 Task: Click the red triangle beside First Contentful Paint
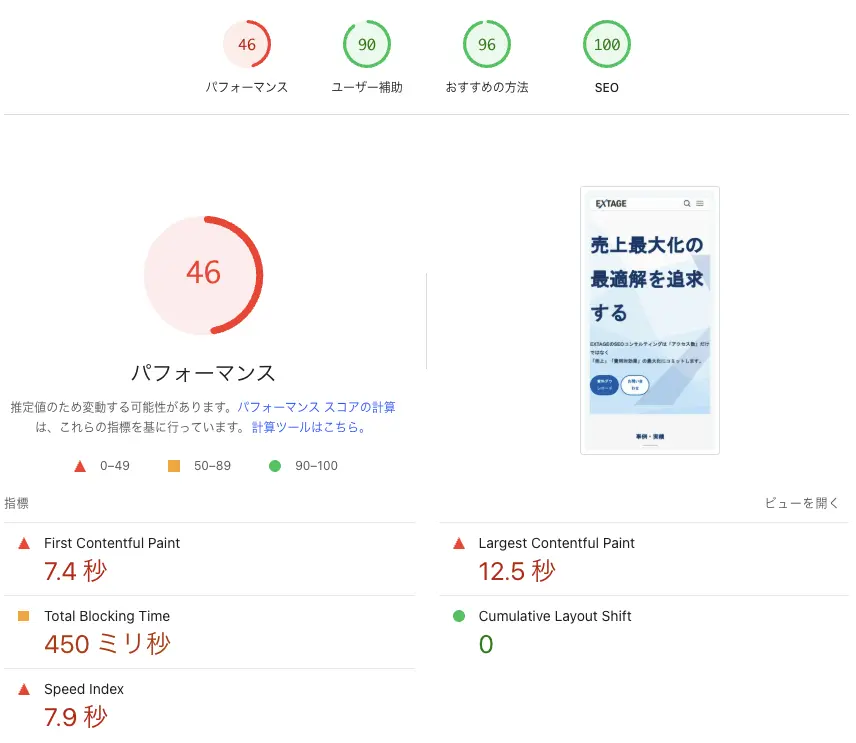(x=23, y=543)
